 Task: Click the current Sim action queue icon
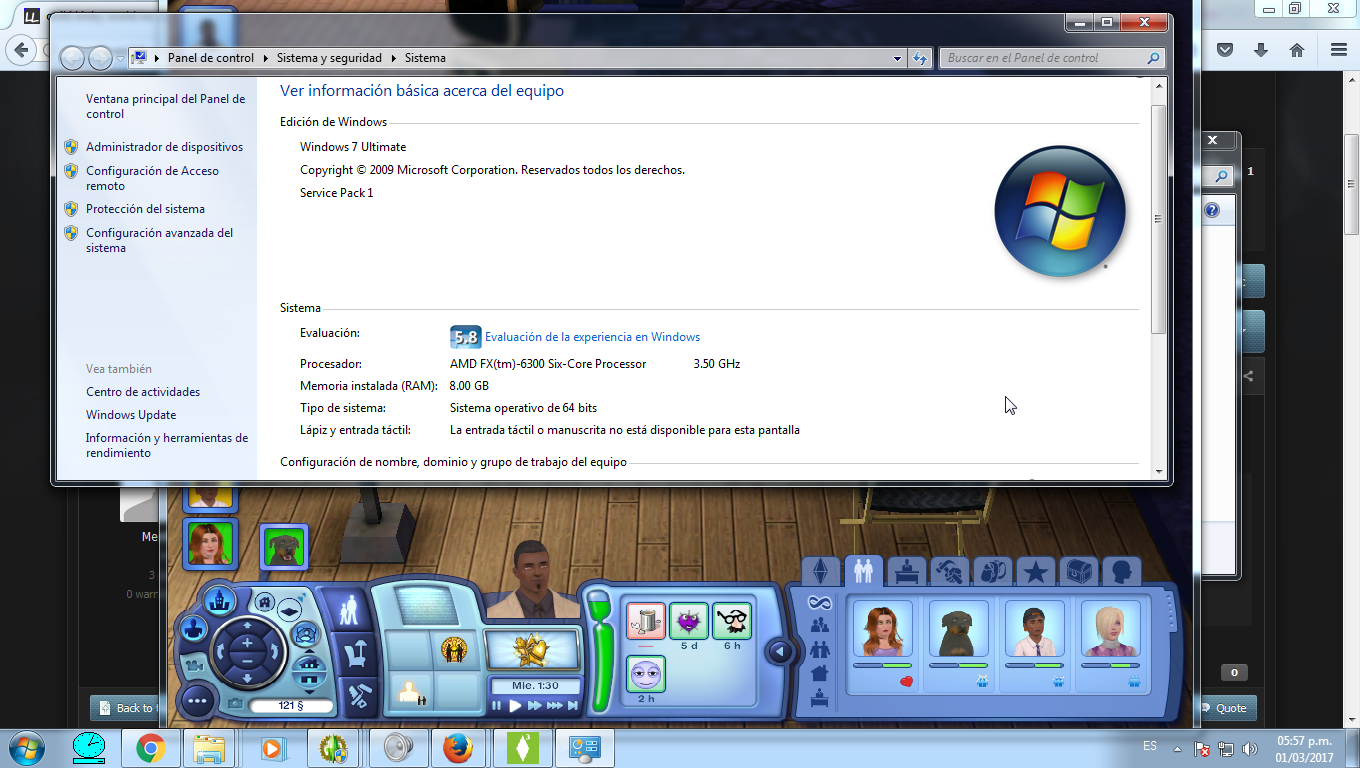410,690
